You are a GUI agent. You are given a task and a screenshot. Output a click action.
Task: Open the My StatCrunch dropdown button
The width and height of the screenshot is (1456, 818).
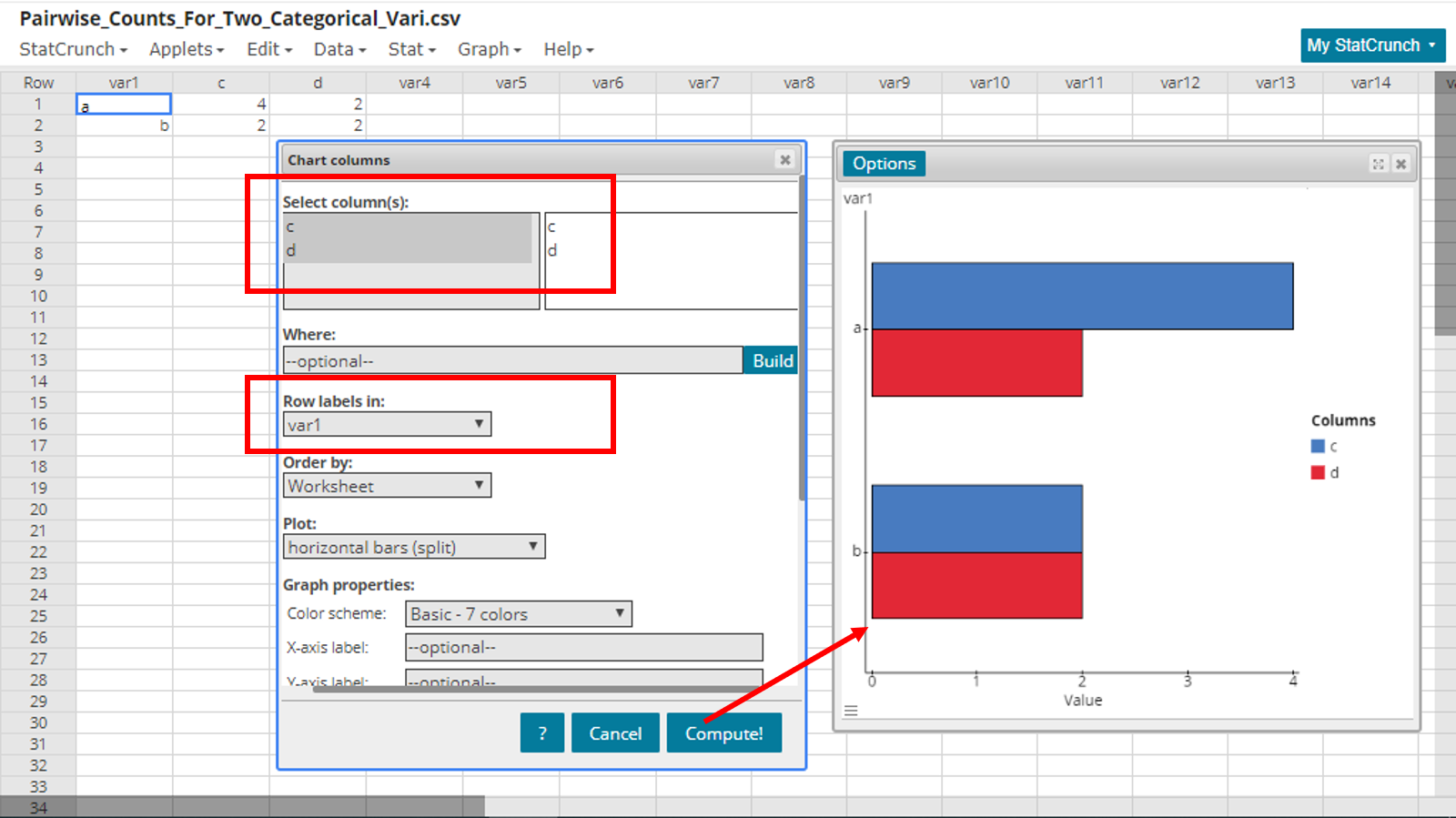pos(1372,45)
